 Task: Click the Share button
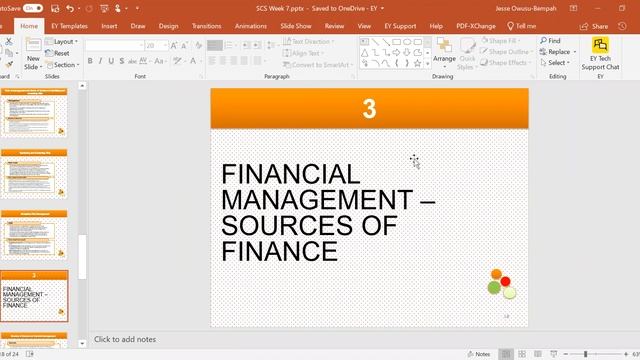click(594, 26)
